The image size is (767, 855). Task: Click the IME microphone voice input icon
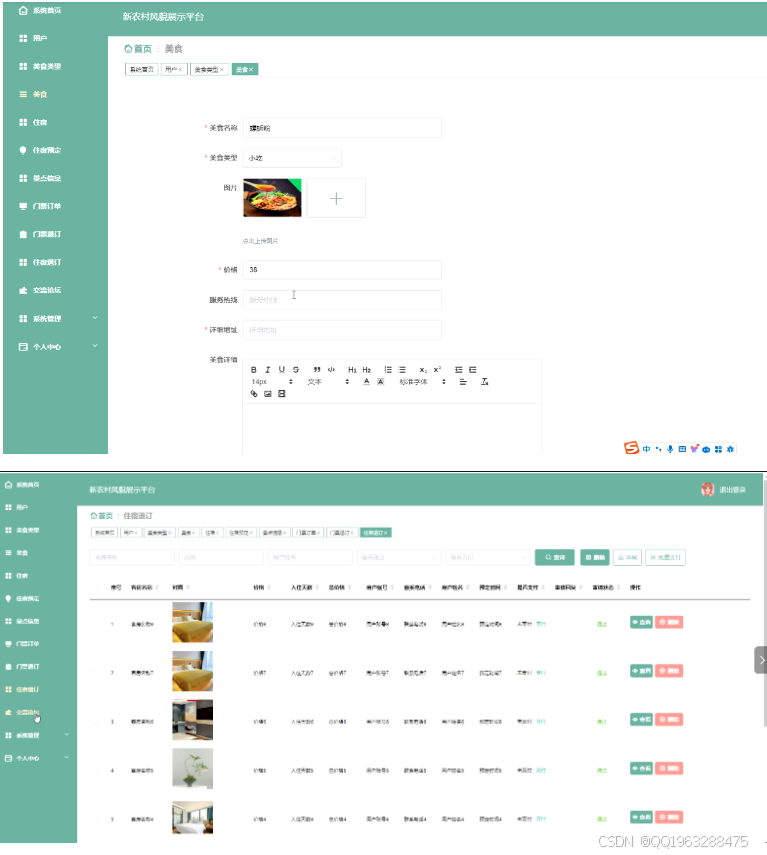point(670,449)
